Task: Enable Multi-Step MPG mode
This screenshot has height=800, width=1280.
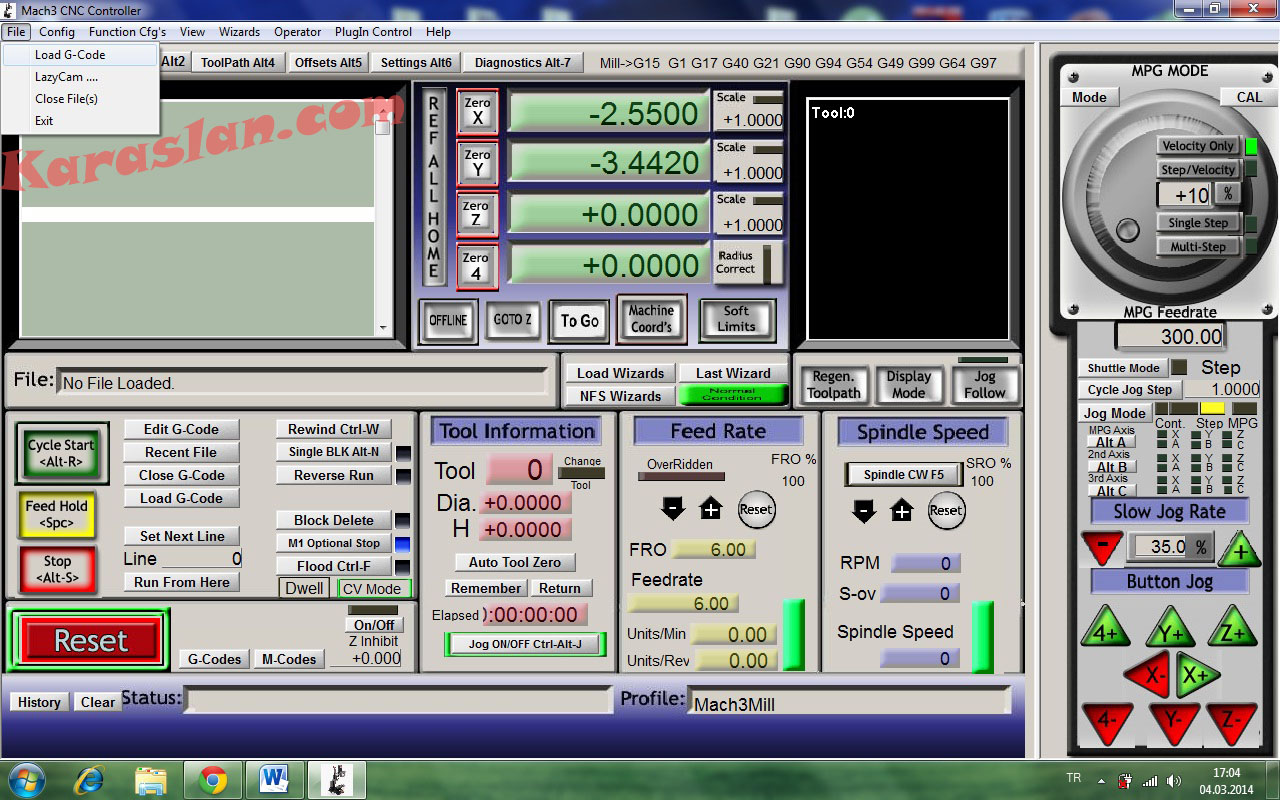Action: [x=1198, y=246]
